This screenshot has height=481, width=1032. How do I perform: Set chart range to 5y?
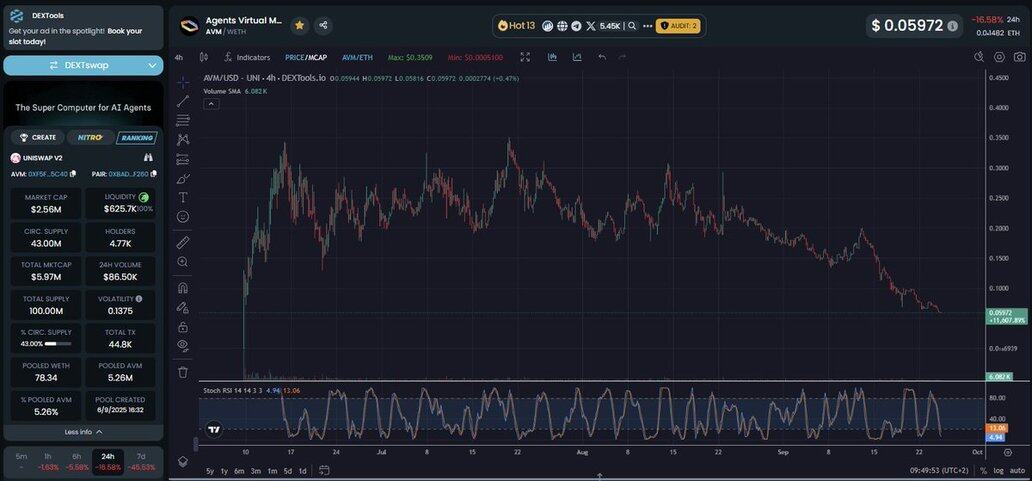[210, 470]
